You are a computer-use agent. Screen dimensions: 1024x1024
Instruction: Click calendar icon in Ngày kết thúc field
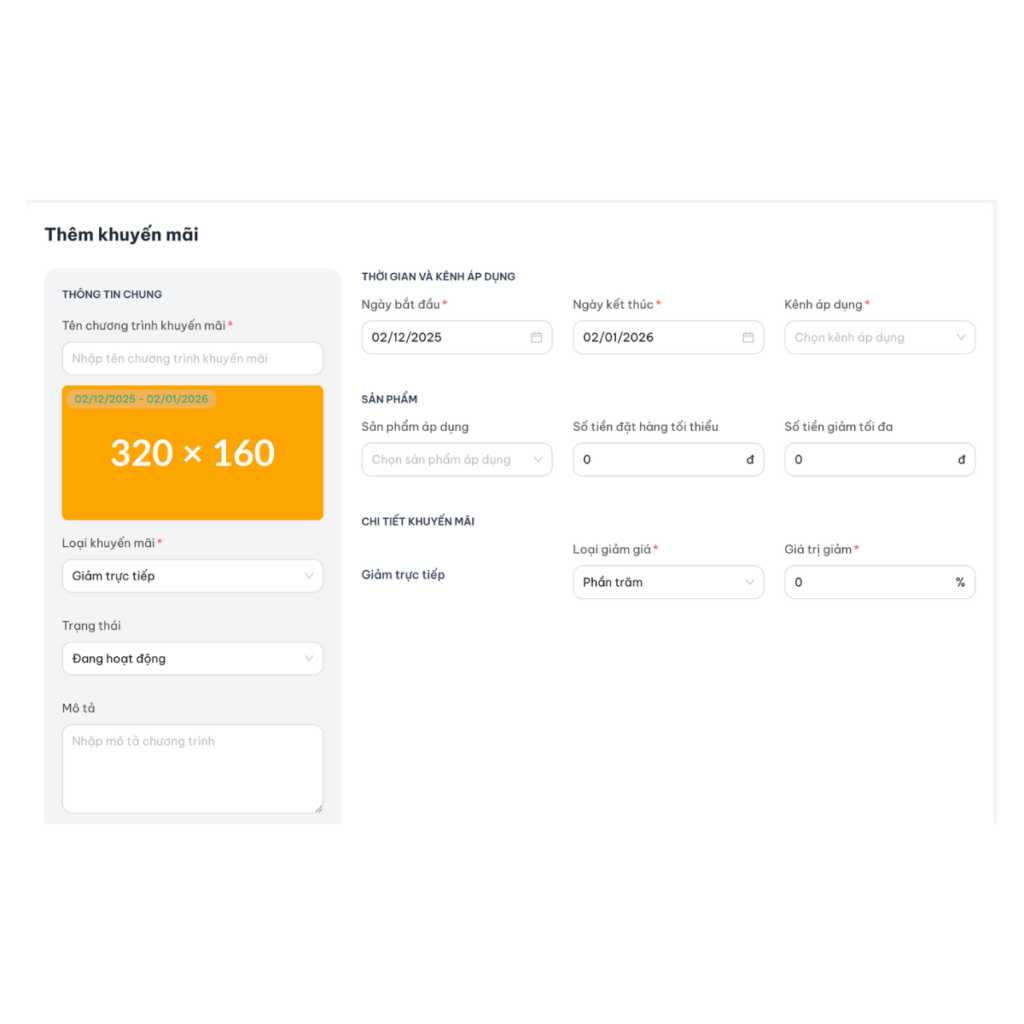click(748, 338)
